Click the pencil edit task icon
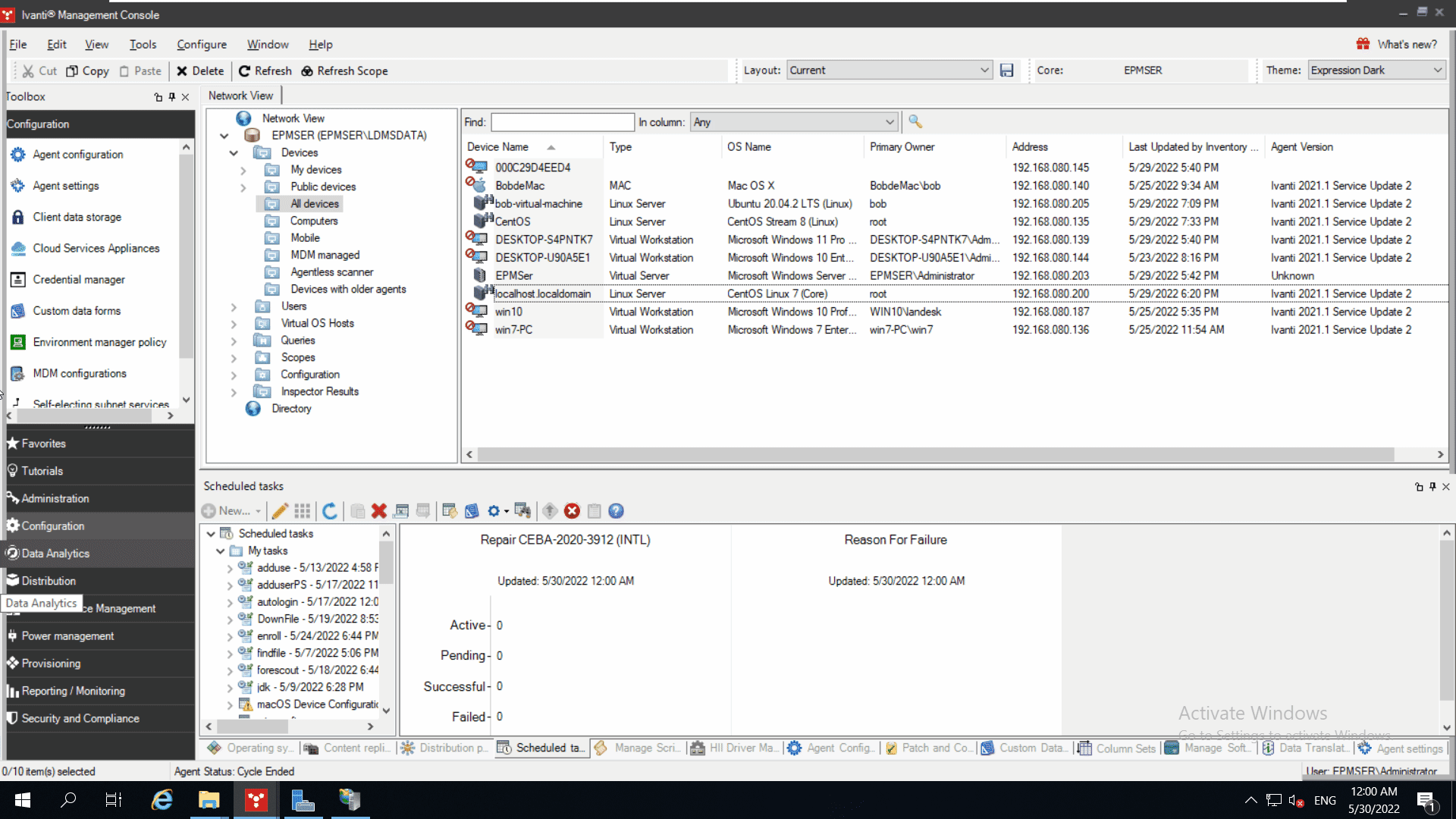This screenshot has width=1456, height=819. coord(280,511)
